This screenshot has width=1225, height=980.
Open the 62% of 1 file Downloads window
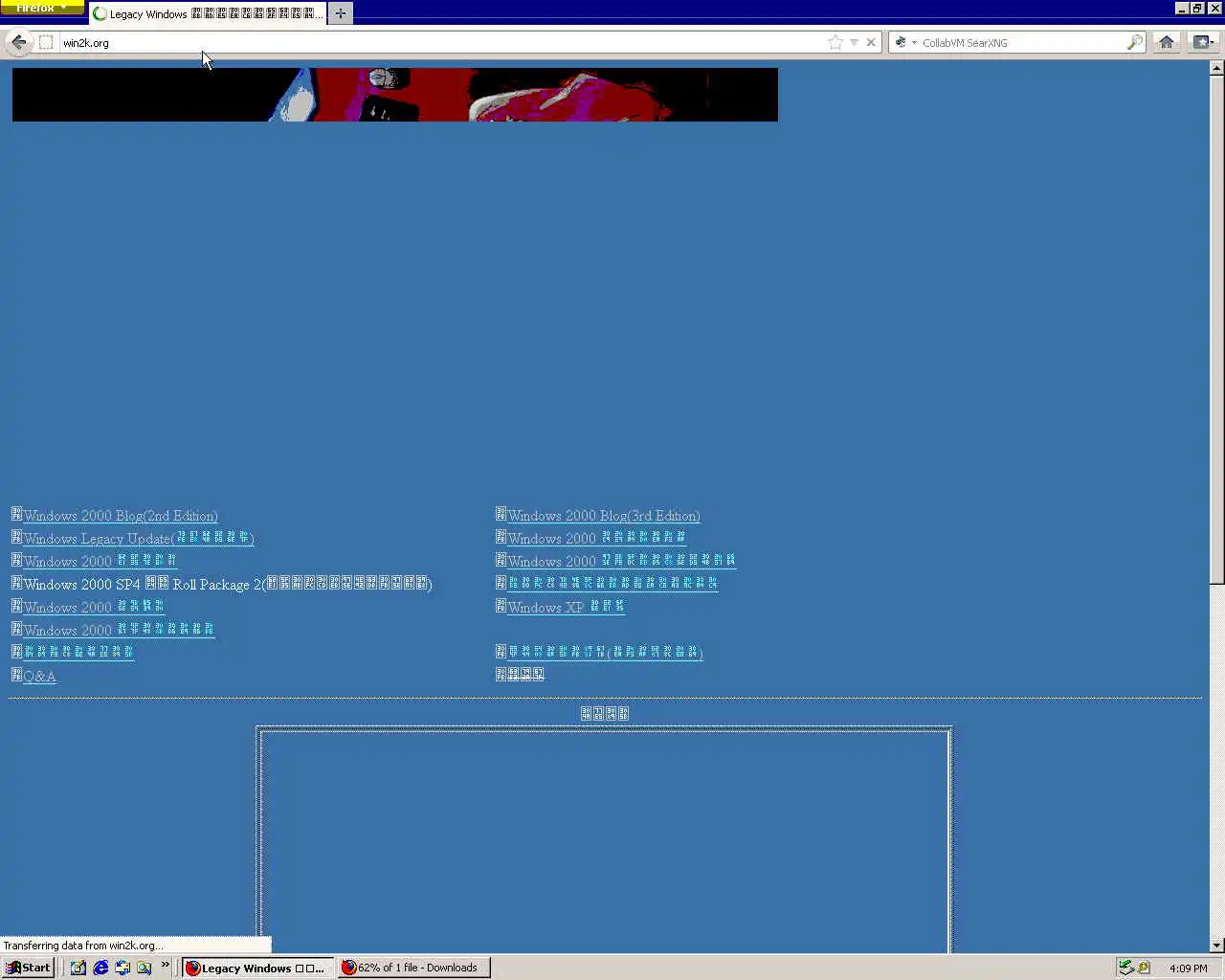point(414,968)
